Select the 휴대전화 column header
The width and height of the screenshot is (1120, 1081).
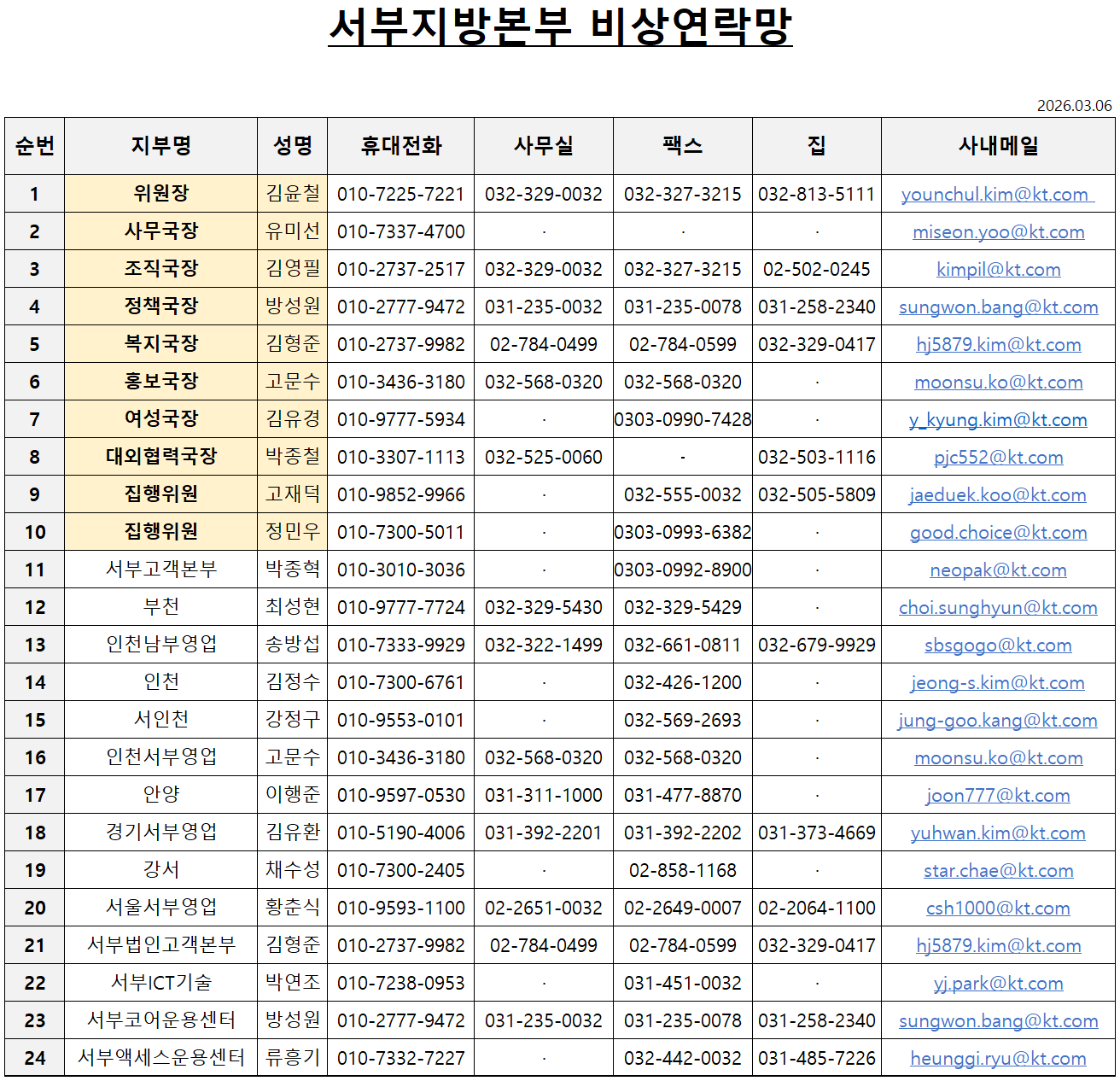click(401, 146)
